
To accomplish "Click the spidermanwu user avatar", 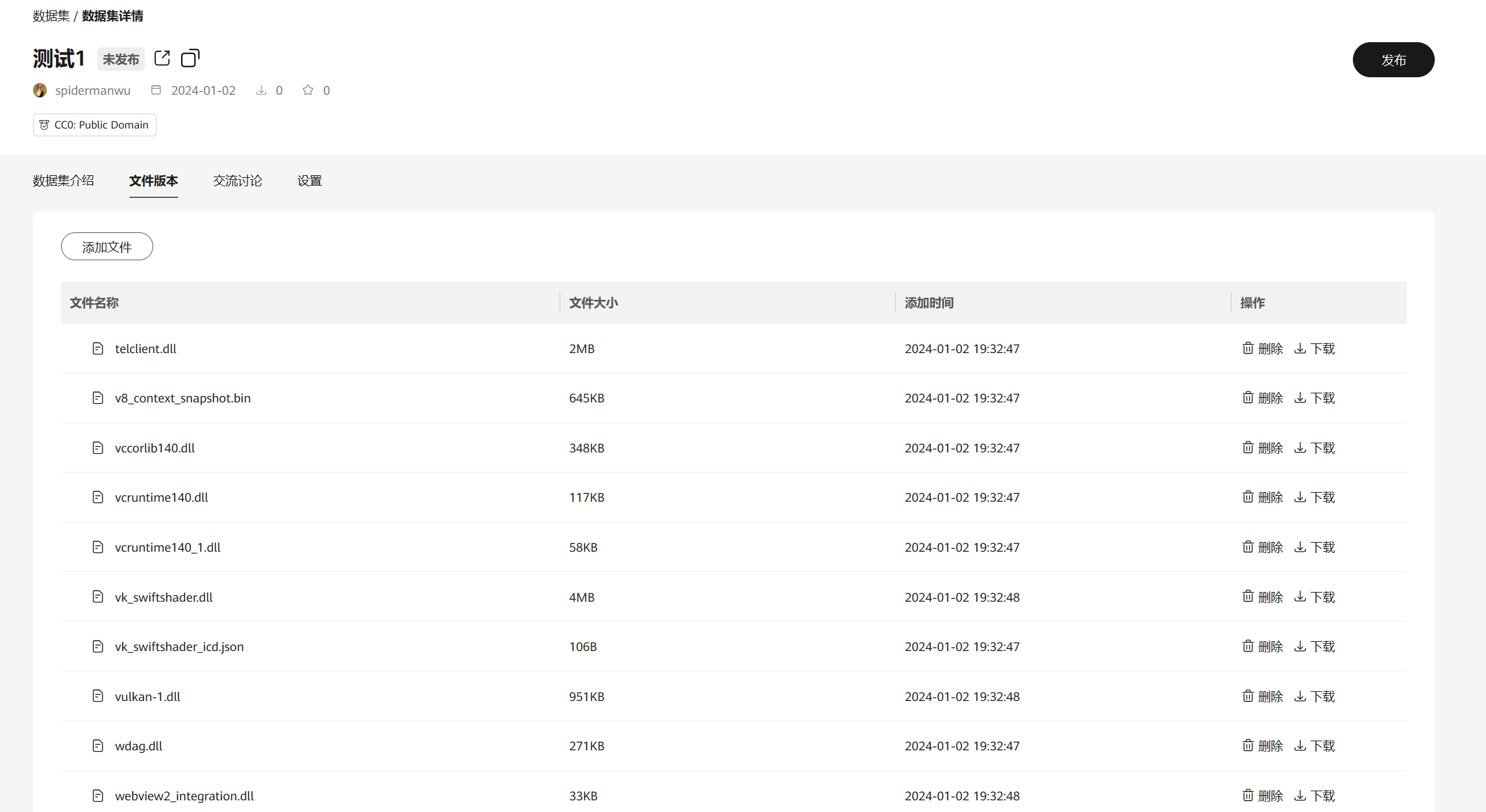I will (x=40, y=90).
